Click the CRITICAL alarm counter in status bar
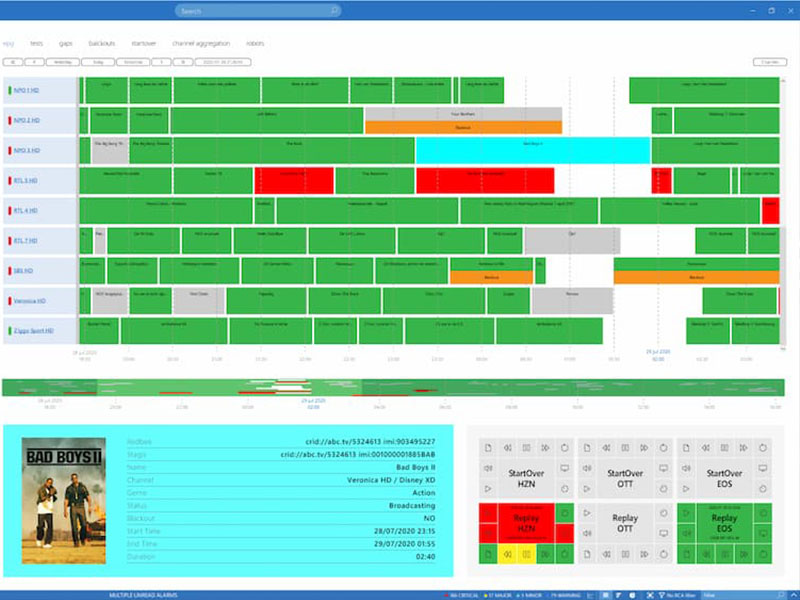 [x=461, y=595]
